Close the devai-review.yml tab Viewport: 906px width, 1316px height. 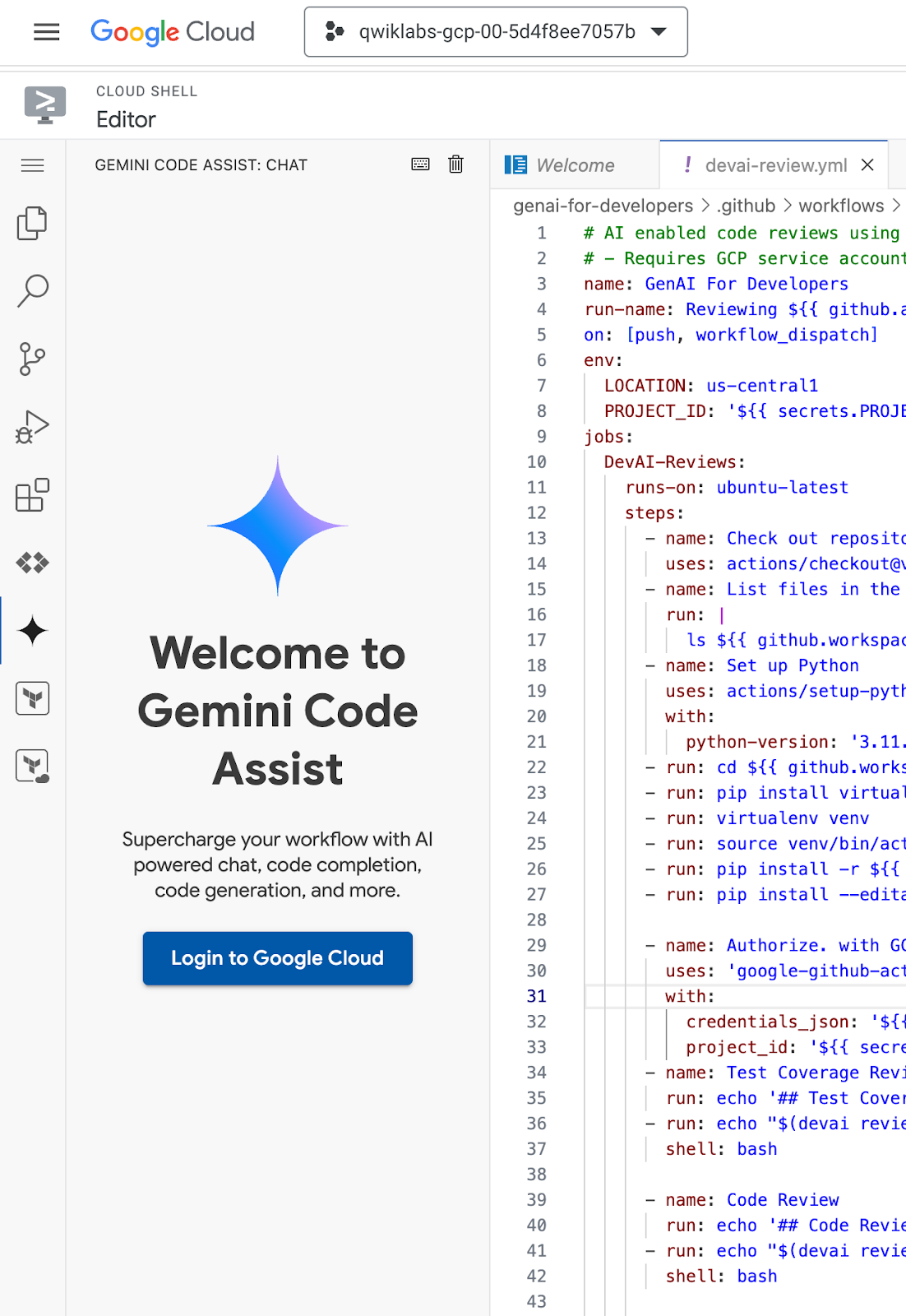coord(867,165)
